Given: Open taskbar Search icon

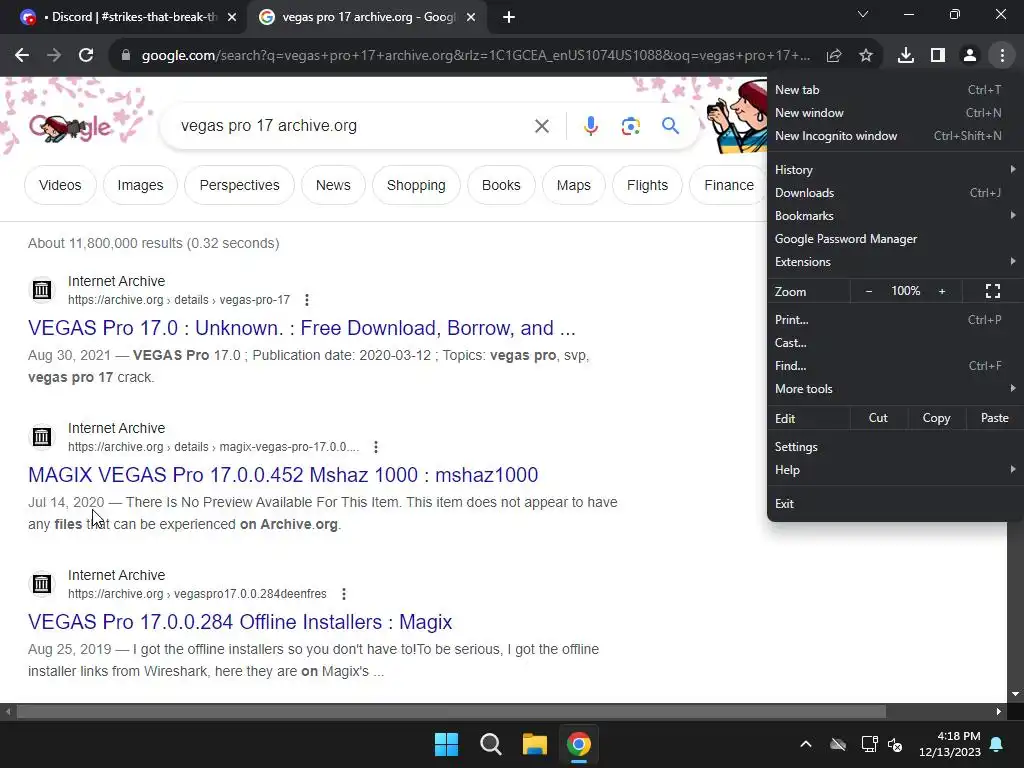Looking at the screenshot, I should coord(490,744).
